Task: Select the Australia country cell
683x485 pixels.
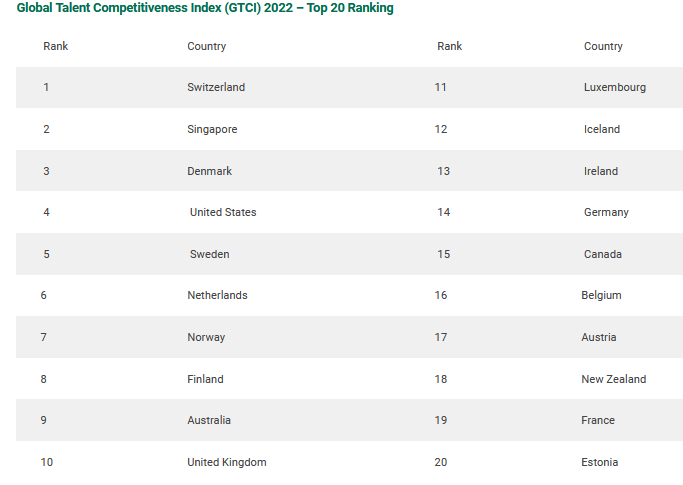Action: coord(209,420)
